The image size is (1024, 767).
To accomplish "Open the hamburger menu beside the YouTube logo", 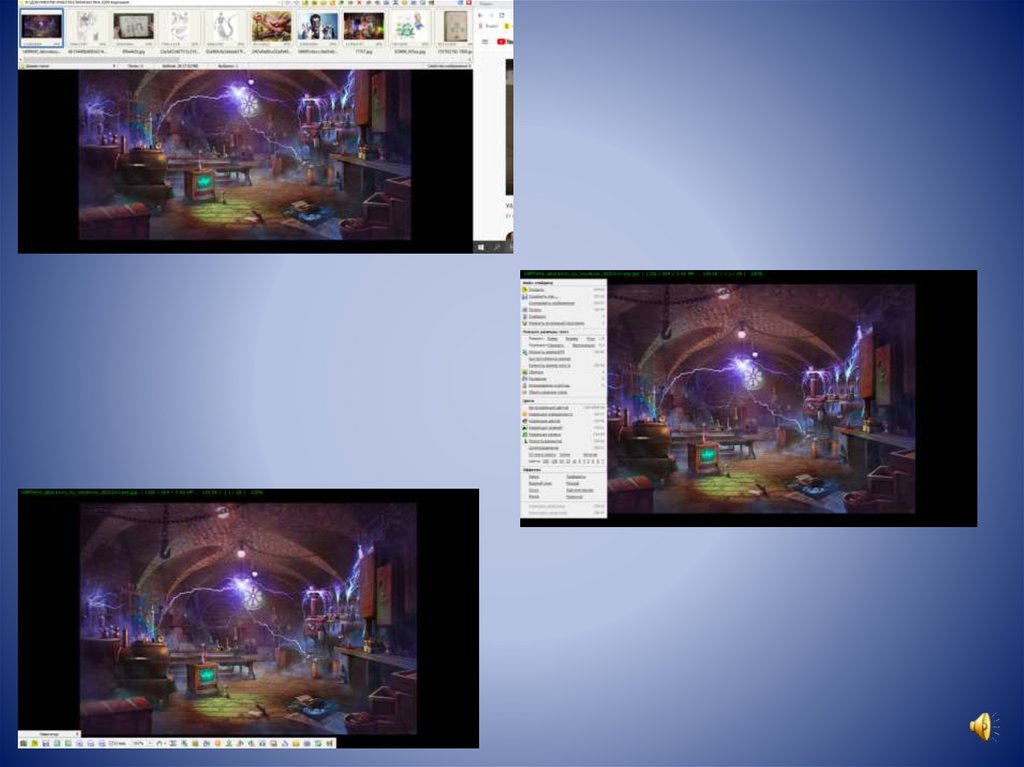I will [485, 42].
